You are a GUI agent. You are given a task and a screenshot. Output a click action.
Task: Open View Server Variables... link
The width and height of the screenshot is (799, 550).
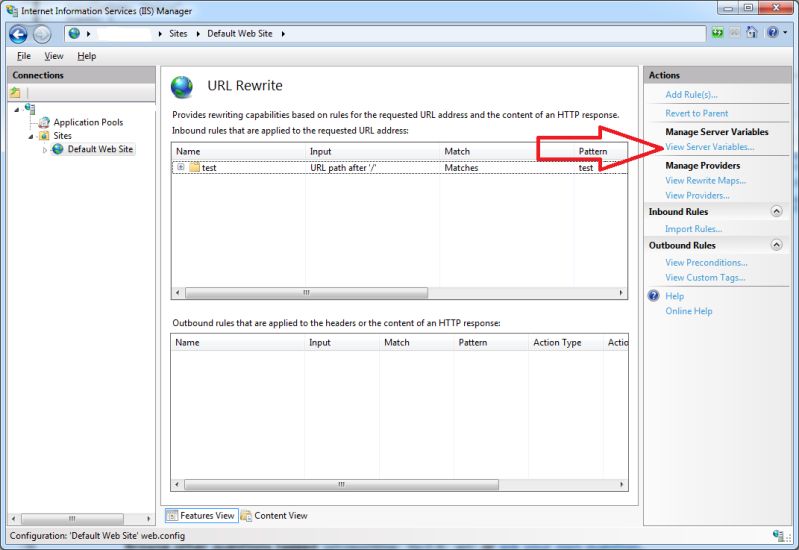[x=709, y=147]
